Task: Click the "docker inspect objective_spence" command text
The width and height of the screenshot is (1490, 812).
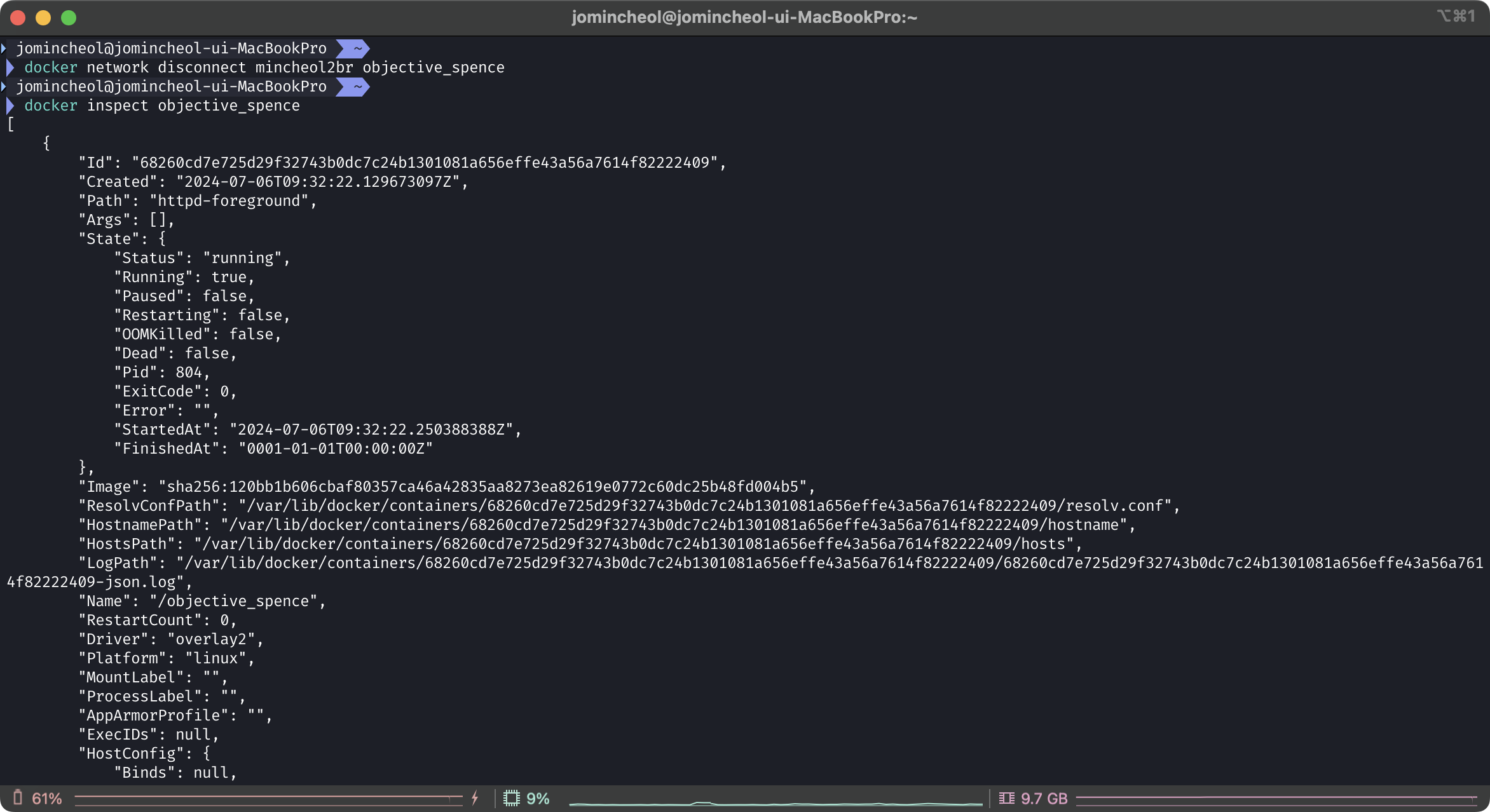Action: pos(162,105)
